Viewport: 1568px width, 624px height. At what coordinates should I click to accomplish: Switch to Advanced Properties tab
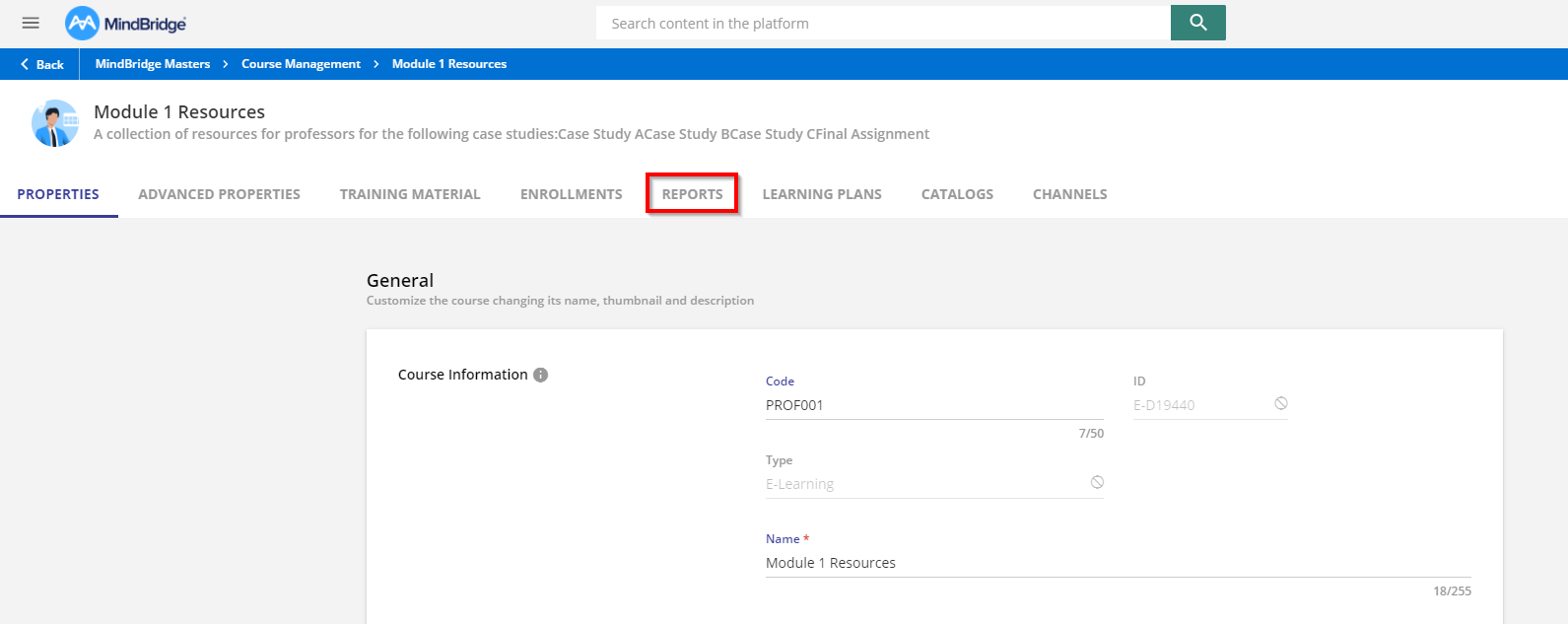(x=219, y=194)
